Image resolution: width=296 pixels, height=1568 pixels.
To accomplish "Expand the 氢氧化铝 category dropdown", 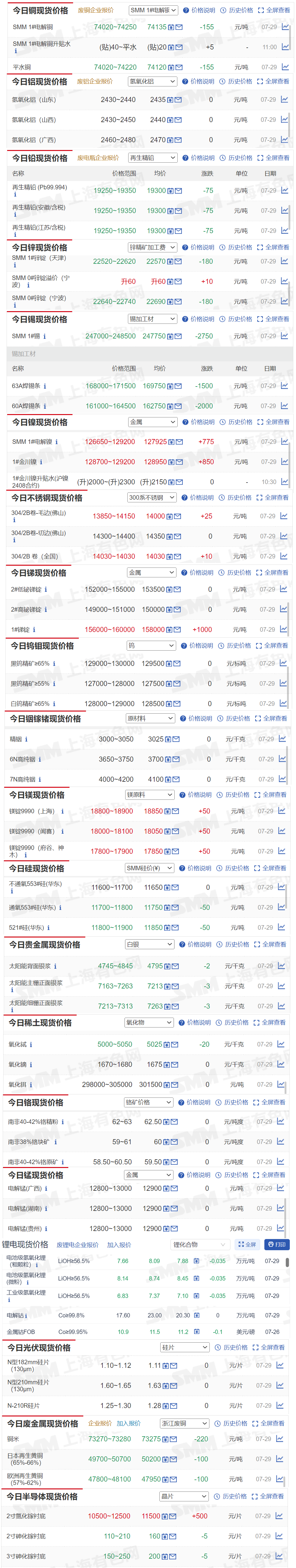I will [x=152, y=82].
